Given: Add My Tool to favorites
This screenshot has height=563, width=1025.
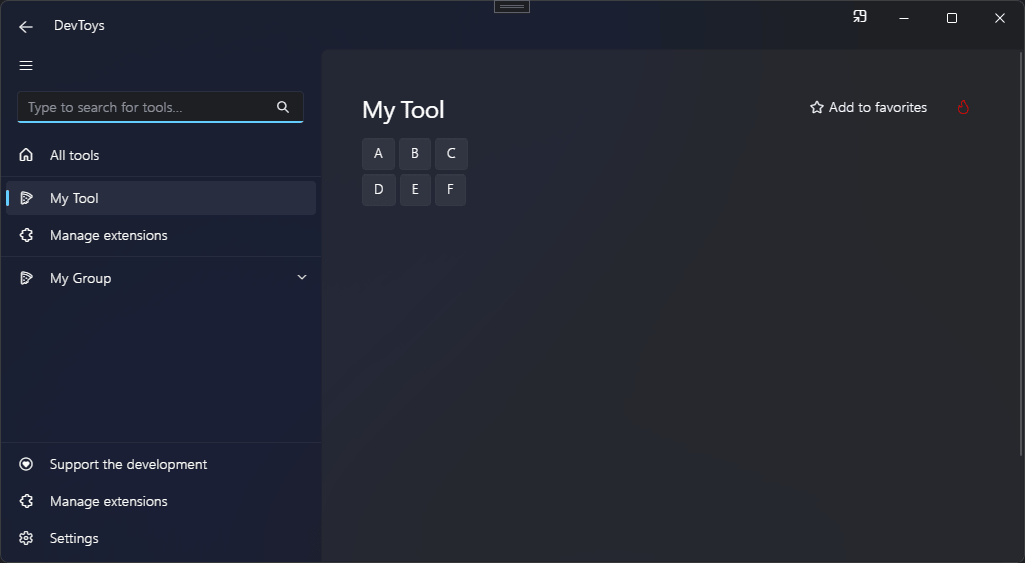Looking at the screenshot, I should click(x=868, y=107).
